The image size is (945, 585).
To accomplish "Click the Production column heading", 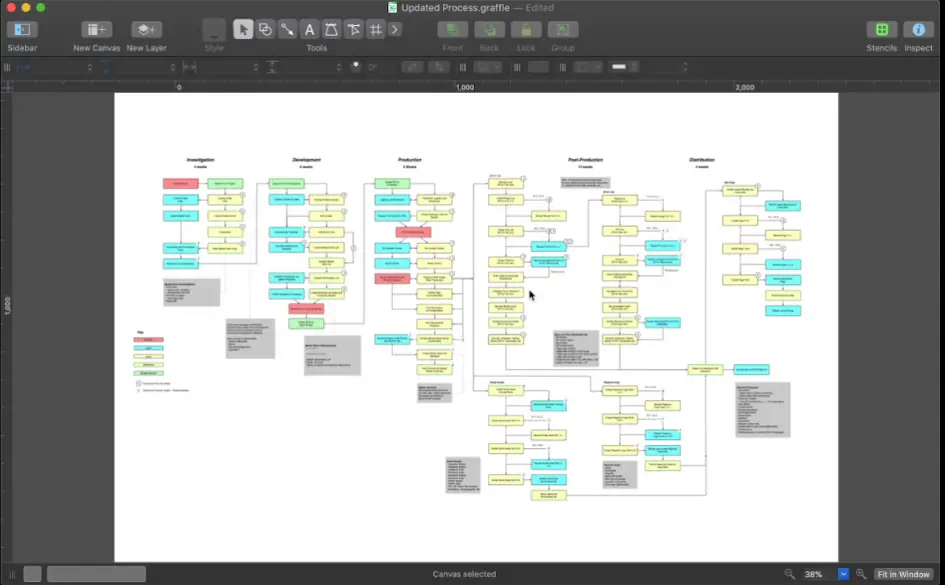I will click(x=409, y=160).
